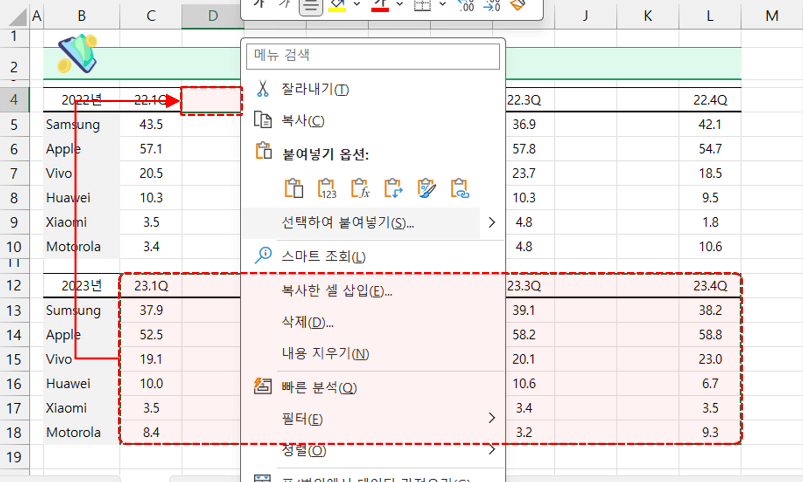Expand the 선택하여 붙여넣기 submenu arrow
This screenshot has width=803, height=482.
(492, 222)
